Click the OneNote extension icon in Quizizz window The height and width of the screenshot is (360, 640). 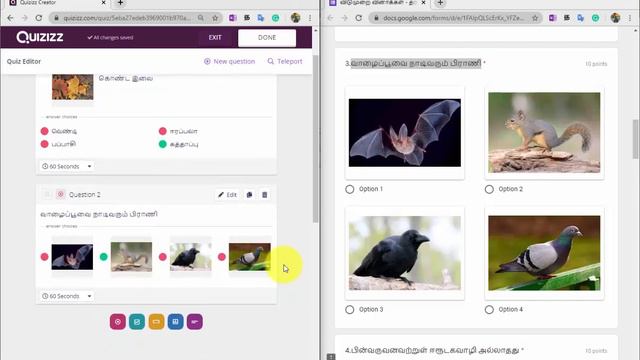pyautogui.click(x=233, y=18)
